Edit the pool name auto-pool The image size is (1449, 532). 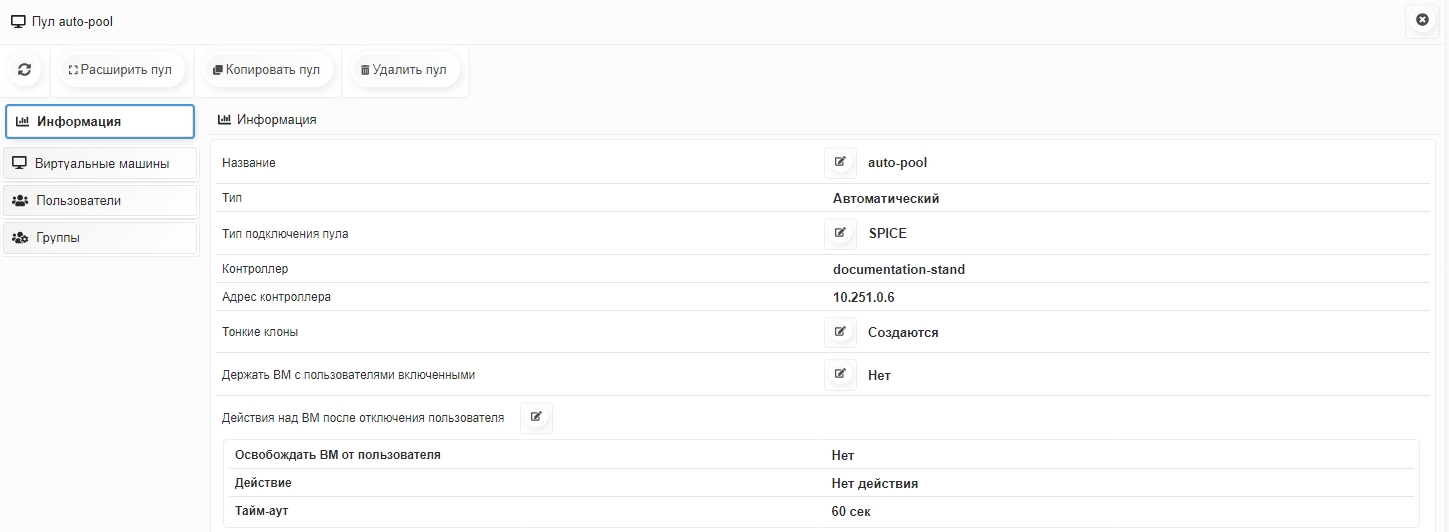840,162
